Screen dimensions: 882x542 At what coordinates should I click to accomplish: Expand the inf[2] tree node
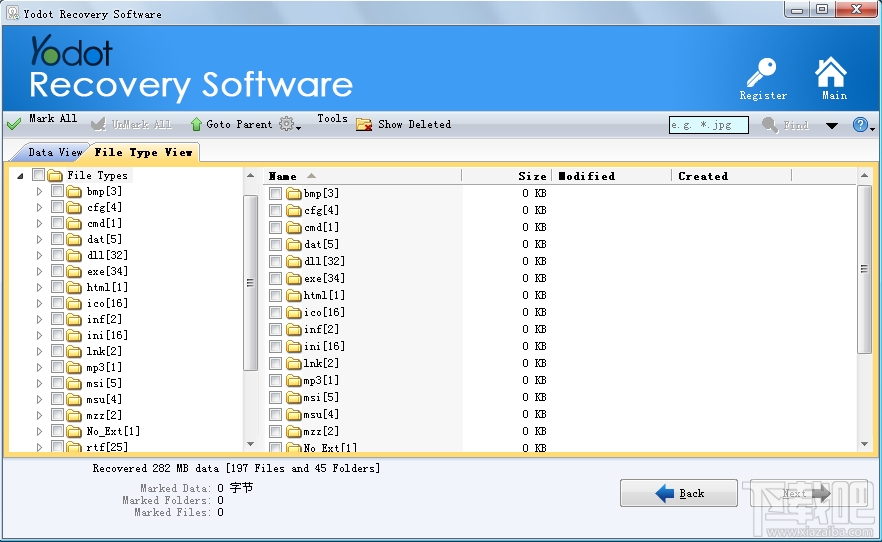click(39, 319)
